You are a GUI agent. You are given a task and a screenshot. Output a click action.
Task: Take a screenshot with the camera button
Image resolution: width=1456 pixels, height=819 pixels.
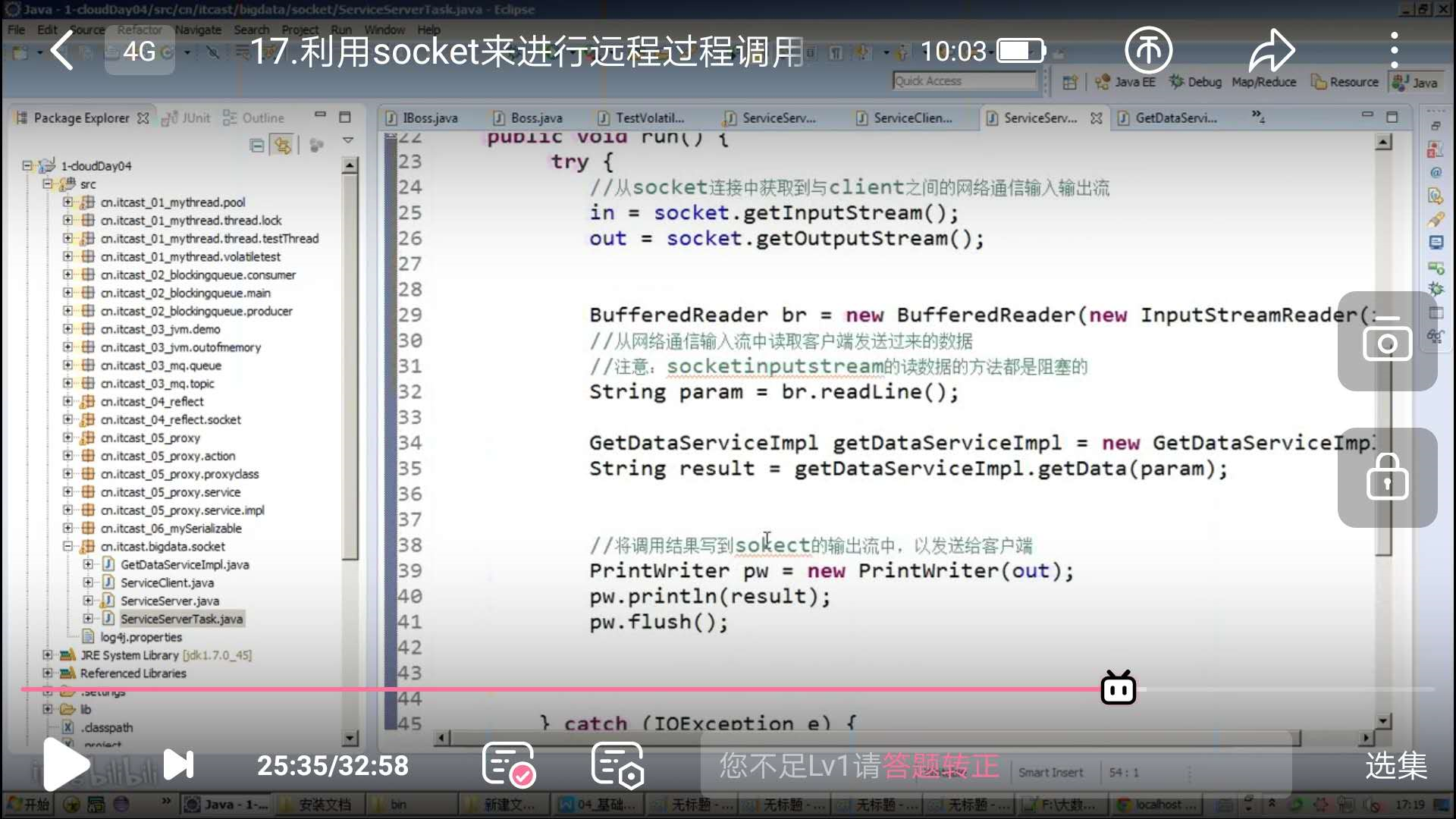[x=1387, y=341]
